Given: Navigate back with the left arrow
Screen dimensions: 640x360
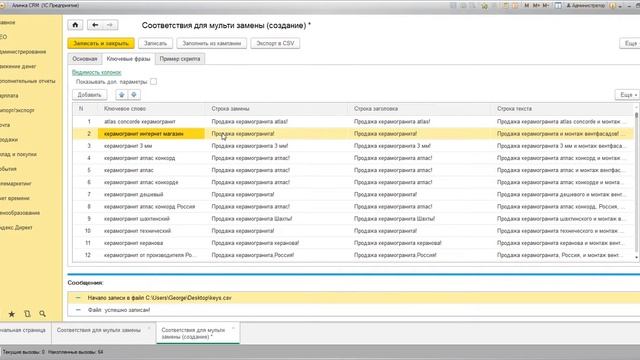Looking at the screenshot, I should (x=95, y=25).
